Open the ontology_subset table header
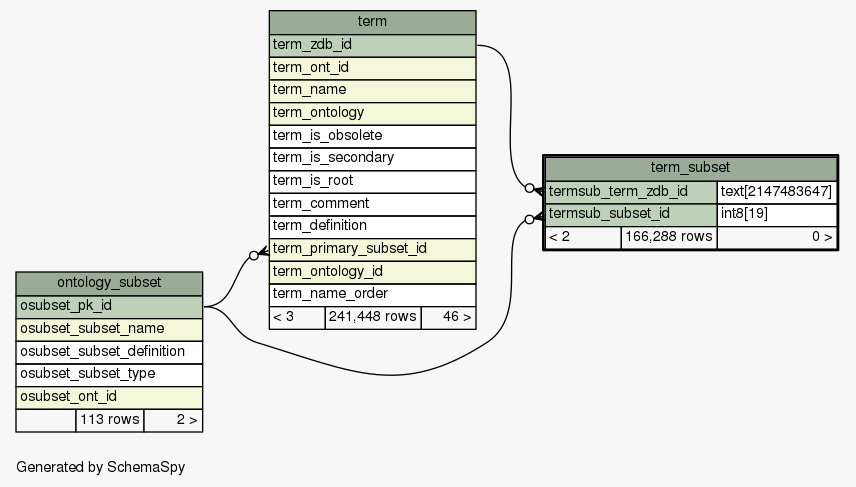 (109, 284)
